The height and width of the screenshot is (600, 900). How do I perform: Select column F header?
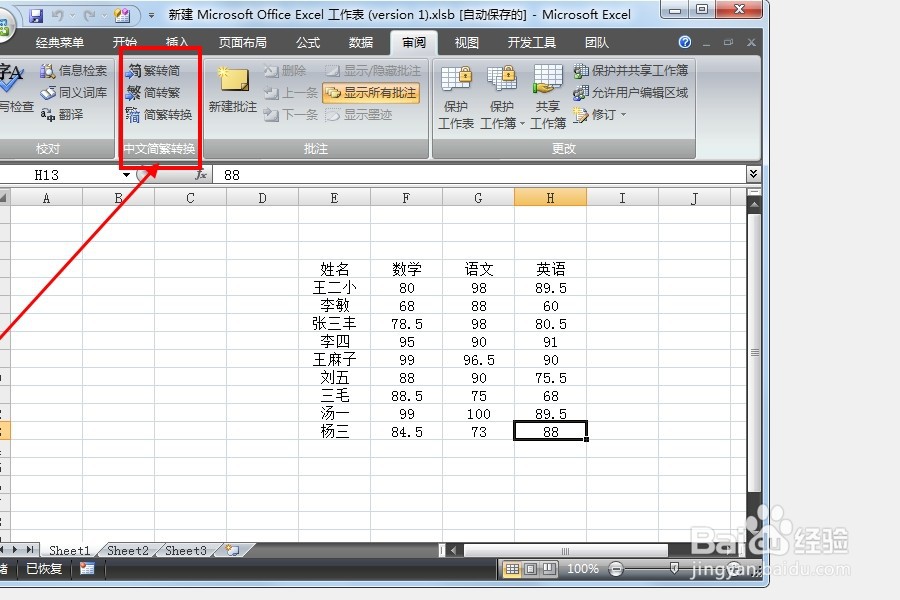[406, 198]
